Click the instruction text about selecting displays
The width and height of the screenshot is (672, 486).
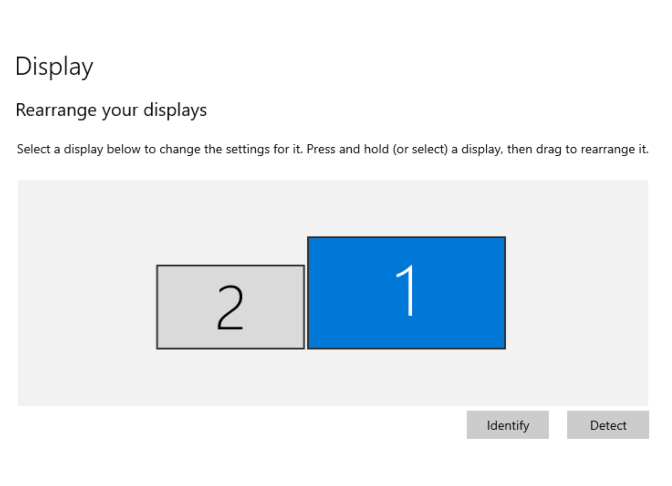click(x=333, y=149)
